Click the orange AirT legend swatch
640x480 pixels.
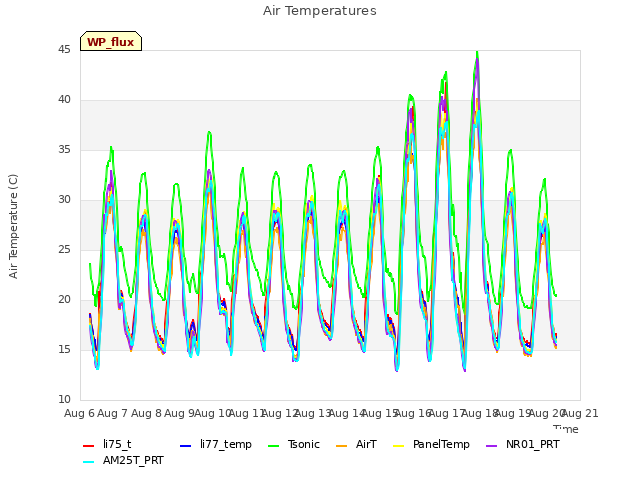click(341, 446)
